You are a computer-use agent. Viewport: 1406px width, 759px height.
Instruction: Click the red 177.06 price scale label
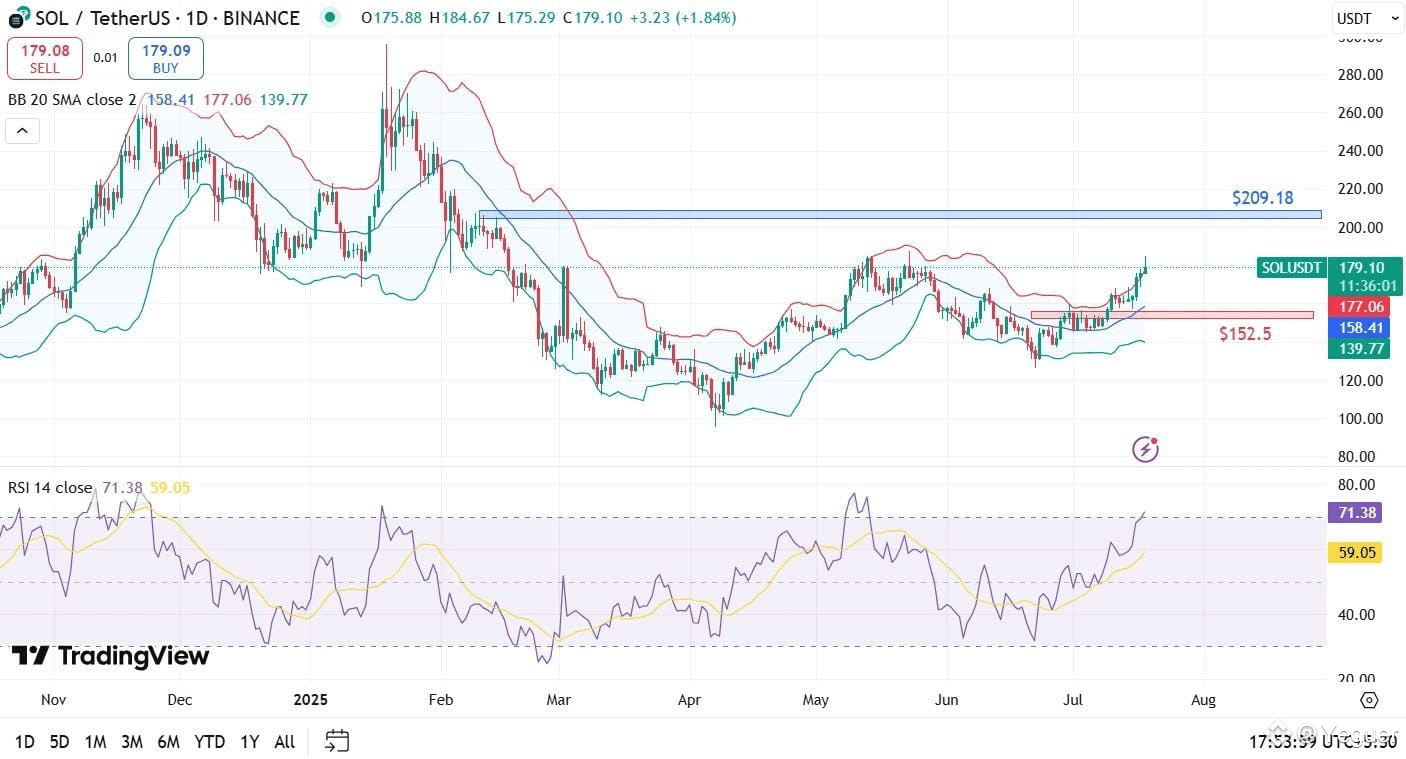point(1361,307)
